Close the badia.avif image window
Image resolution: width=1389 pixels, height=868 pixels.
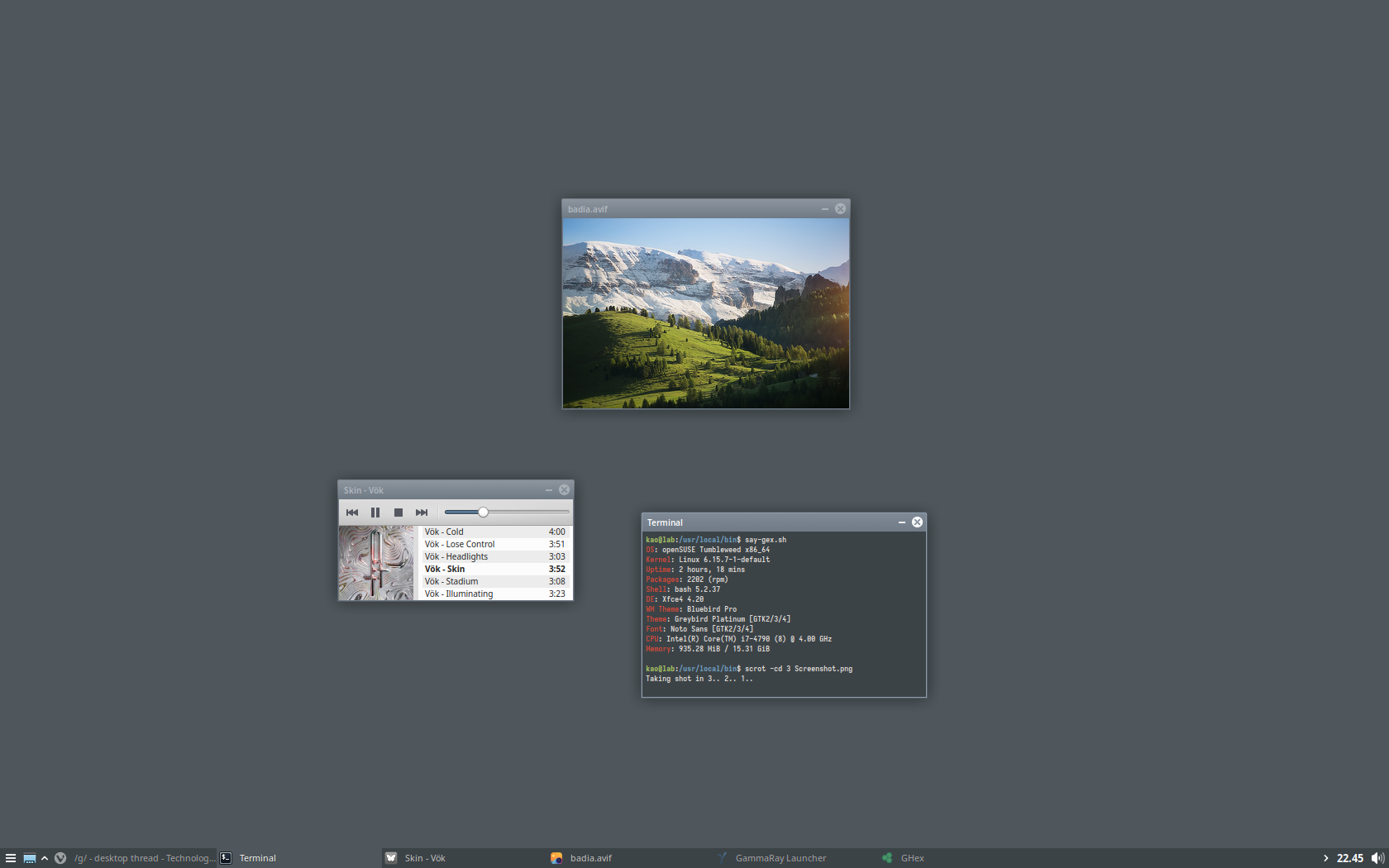pyautogui.click(x=840, y=209)
